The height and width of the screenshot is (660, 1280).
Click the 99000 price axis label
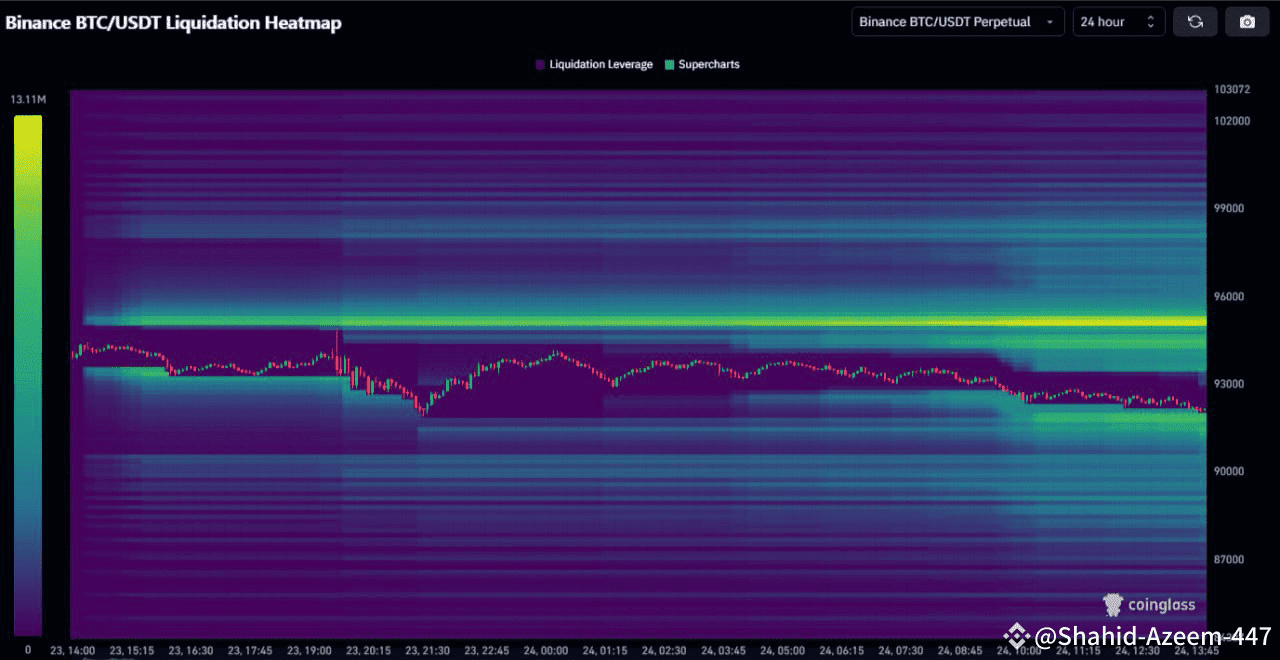1229,209
